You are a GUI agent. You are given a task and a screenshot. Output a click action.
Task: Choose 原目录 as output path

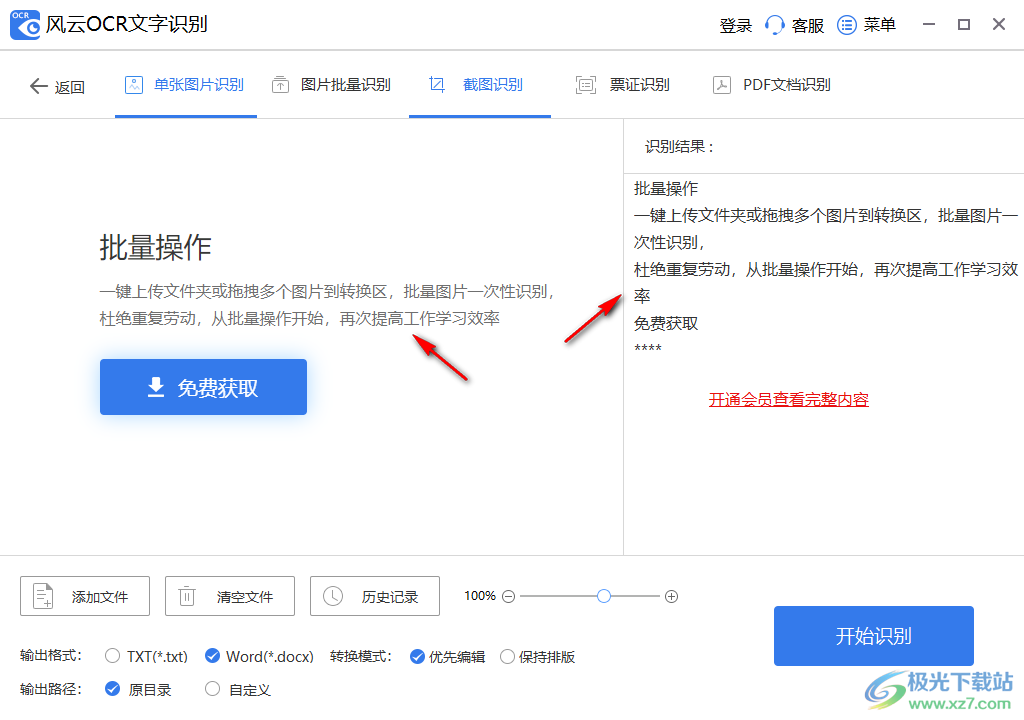click(x=112, y=689)
